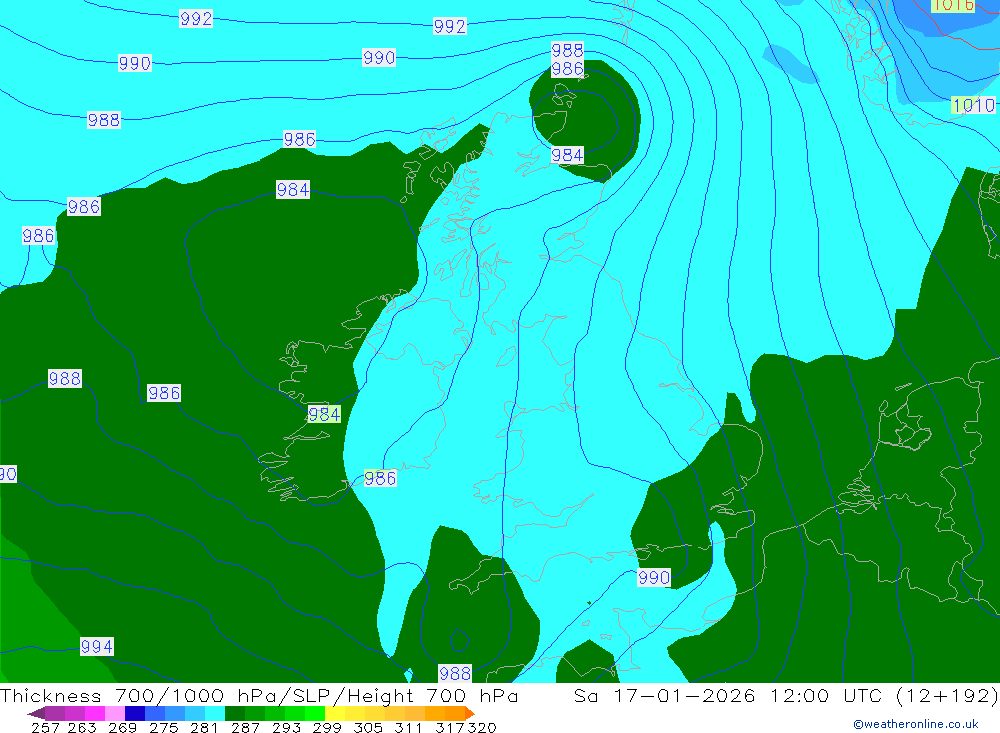The width and height of the screenshot is (1000, 733).
Task: Click the 994 isobar label
Action: tap(97, 646)
